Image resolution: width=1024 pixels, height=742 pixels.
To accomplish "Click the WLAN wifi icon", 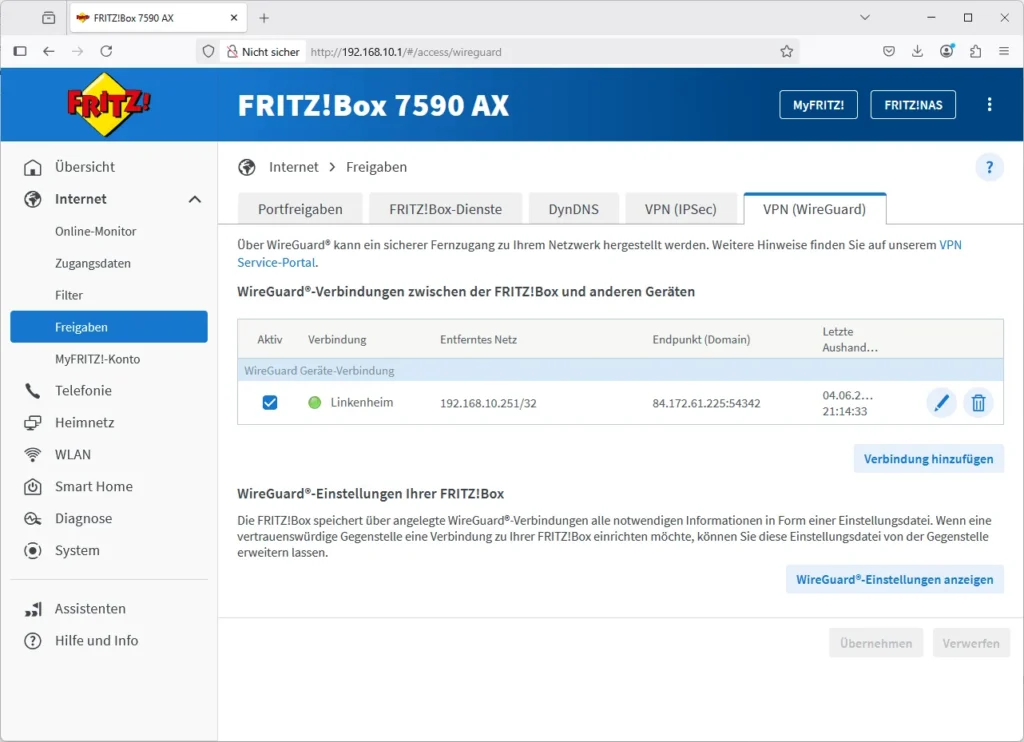I will [x=33, y=455].
